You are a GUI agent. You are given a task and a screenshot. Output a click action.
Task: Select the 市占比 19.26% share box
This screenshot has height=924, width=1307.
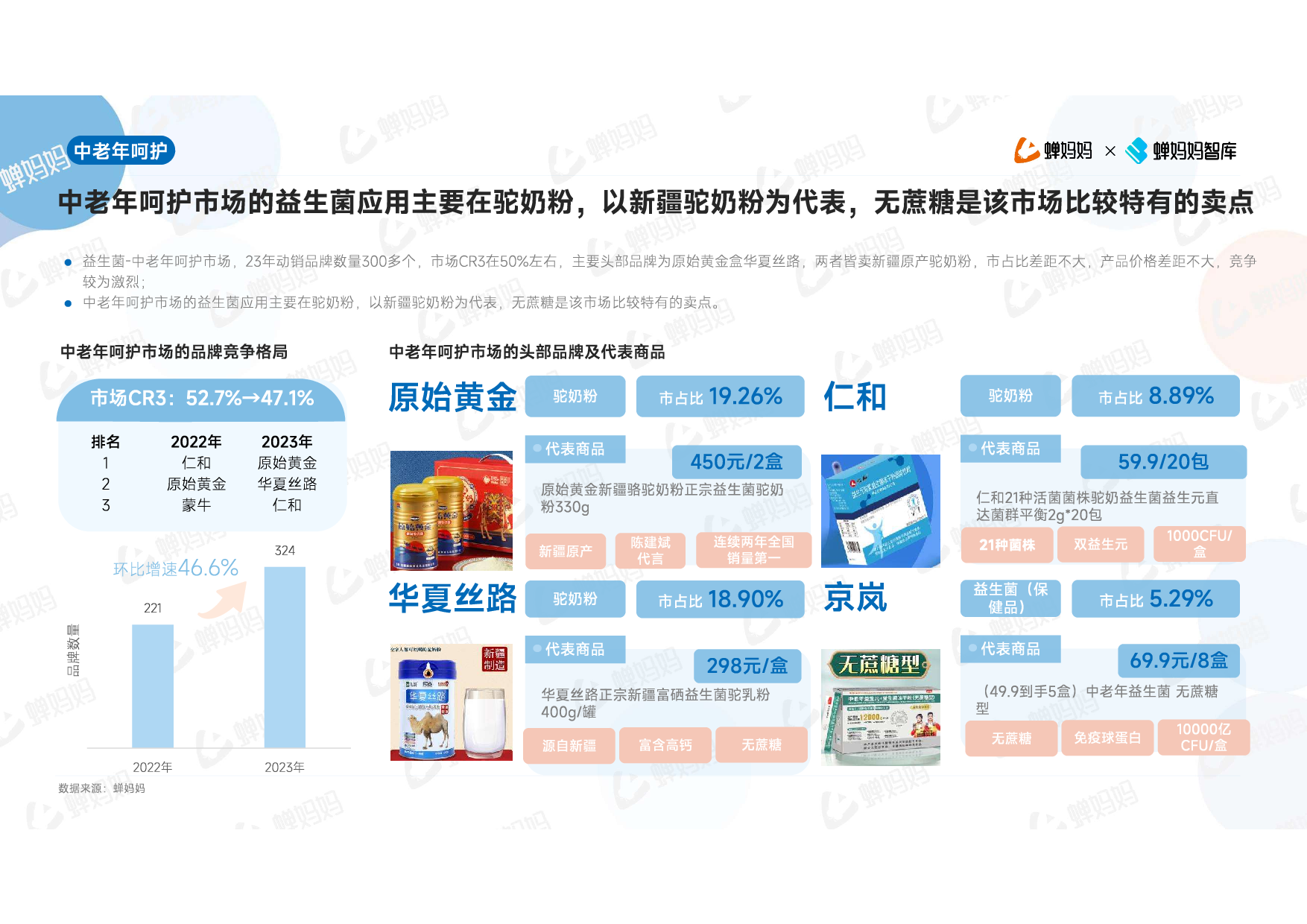[x=720, y=396]
